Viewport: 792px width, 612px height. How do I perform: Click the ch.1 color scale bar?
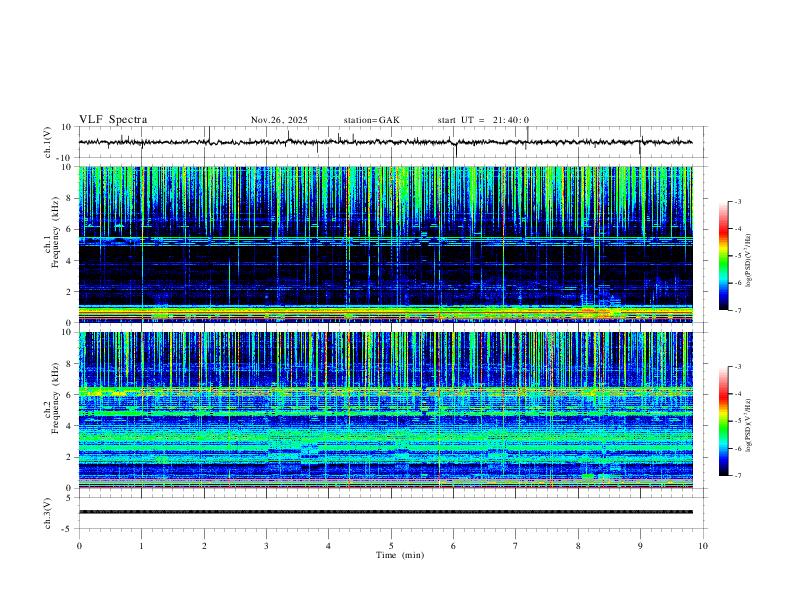pyautogui.click(x=723, y=256)
